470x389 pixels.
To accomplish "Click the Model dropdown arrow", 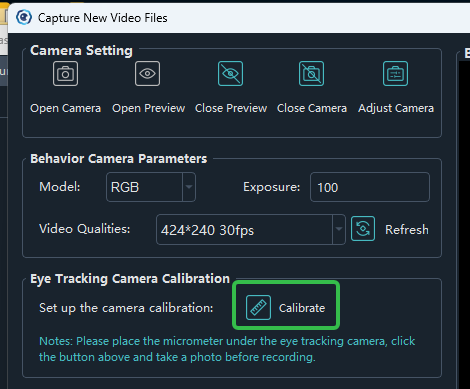I will [x=189, y=187].
